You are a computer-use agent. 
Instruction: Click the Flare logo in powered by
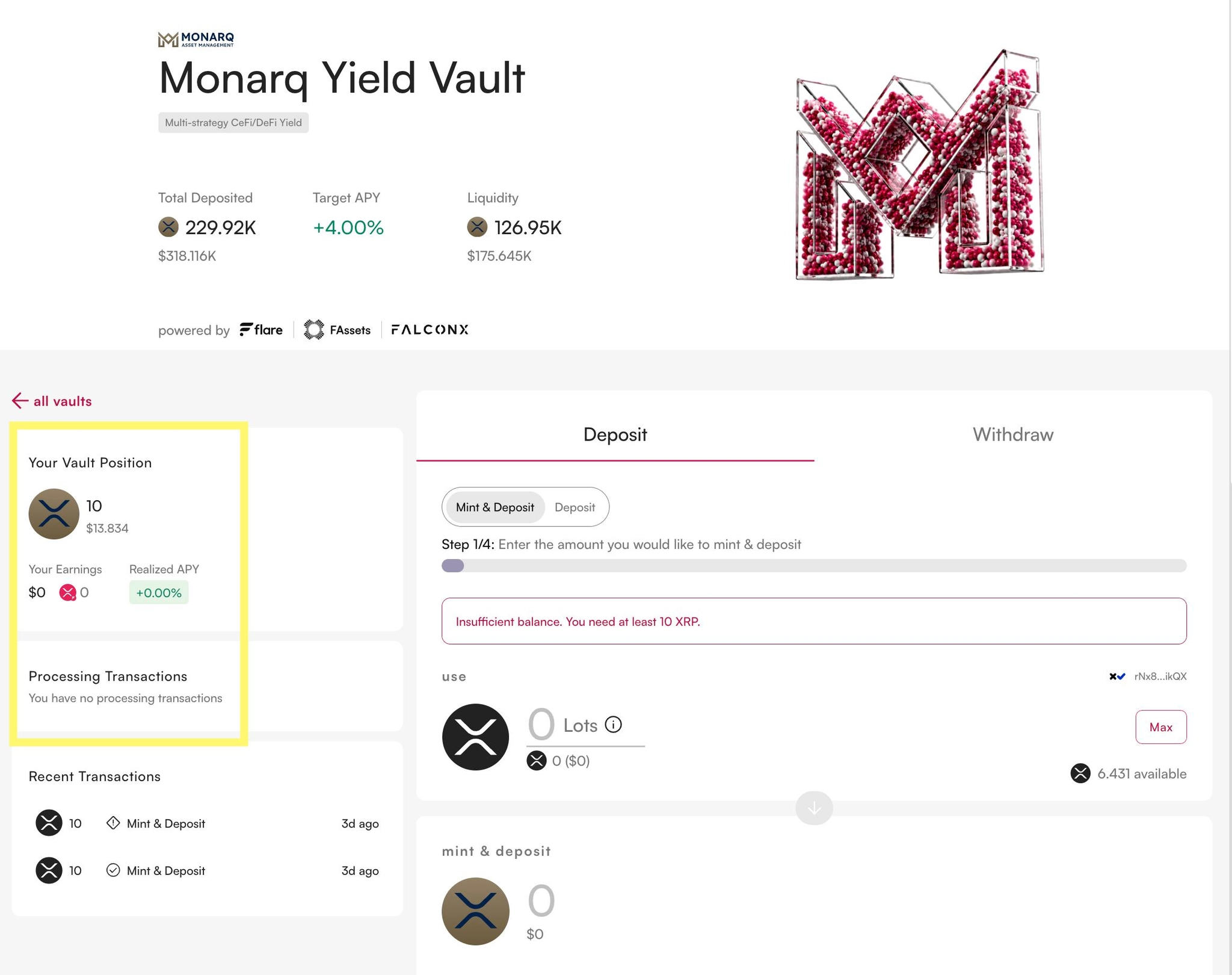[261, 330]
